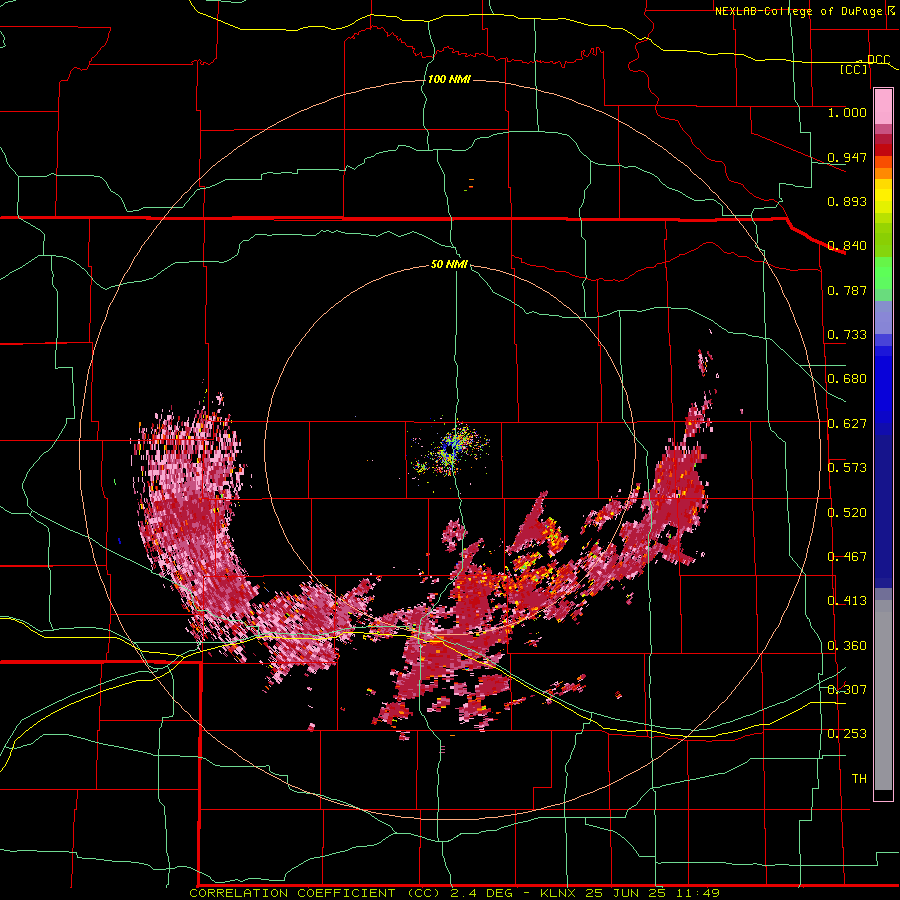The image size is (900, 900).
Task: Select the 1.000 legend value
Action: pos(847,112)
